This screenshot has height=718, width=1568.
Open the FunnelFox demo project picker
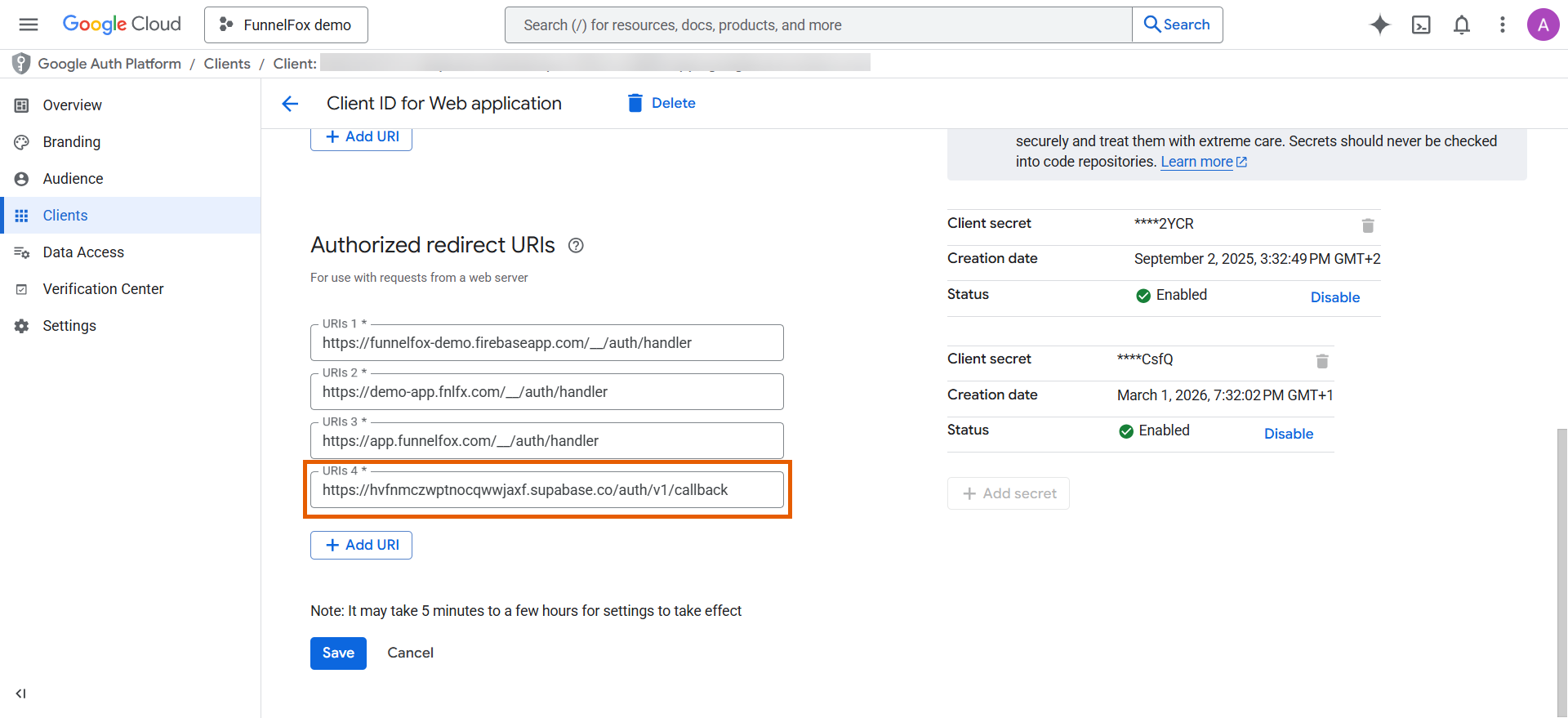tap(286, 25)
